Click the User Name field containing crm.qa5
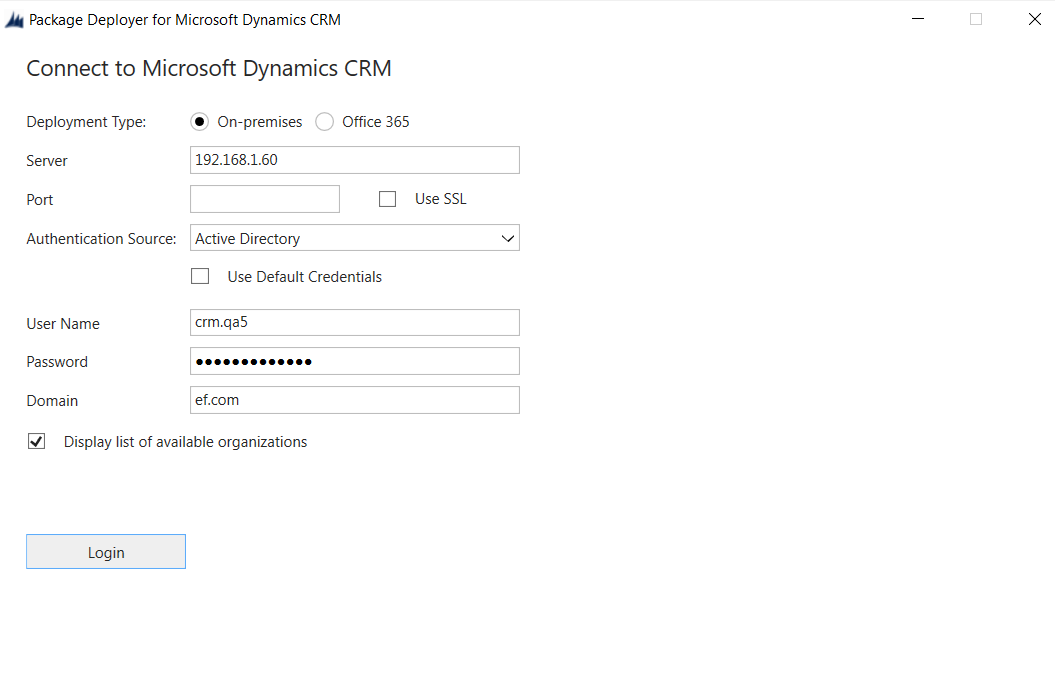This screenshot has height=694, width=1055. 354,323
